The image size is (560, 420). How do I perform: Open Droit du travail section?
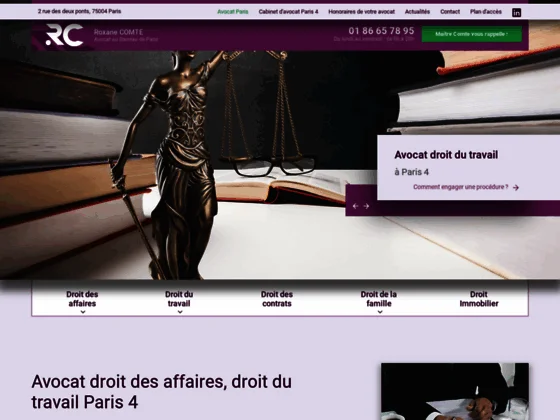[x=179, y=299]
